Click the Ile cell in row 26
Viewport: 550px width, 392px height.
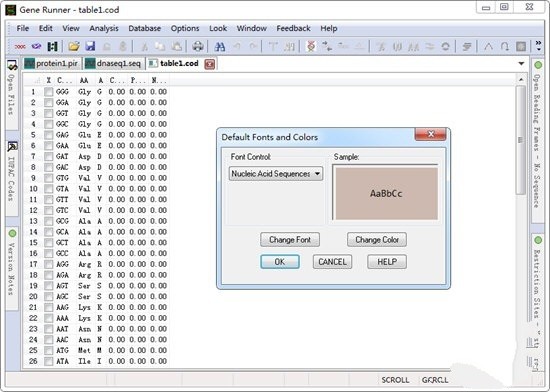[84, 361]
